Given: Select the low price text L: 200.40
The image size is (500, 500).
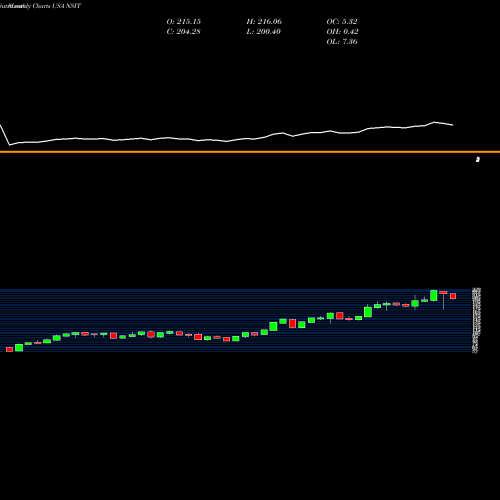Looking at the screenshot, I should pos(264,32).
